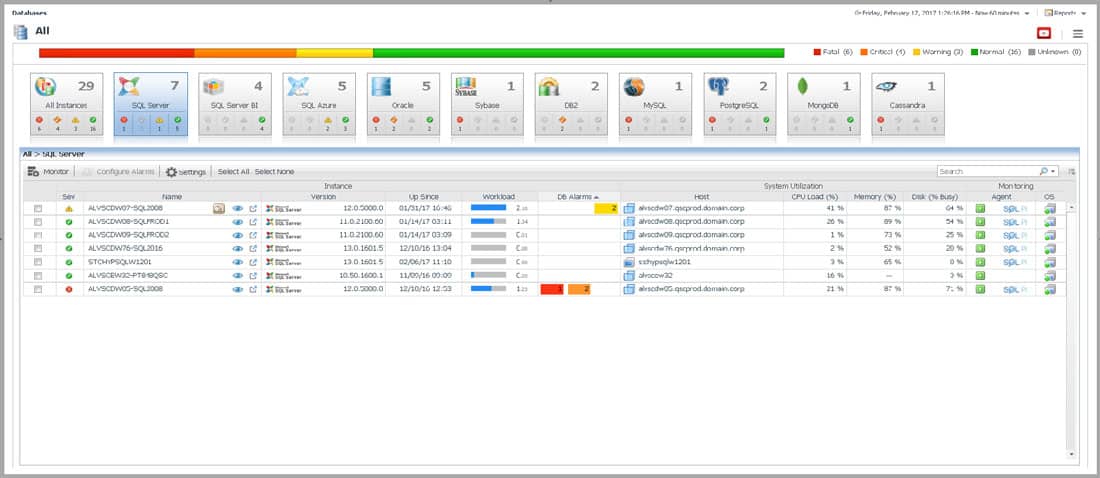Click the Select None link
The height and width of the screenshot is (478, 1100).
(x=274, y=172)
